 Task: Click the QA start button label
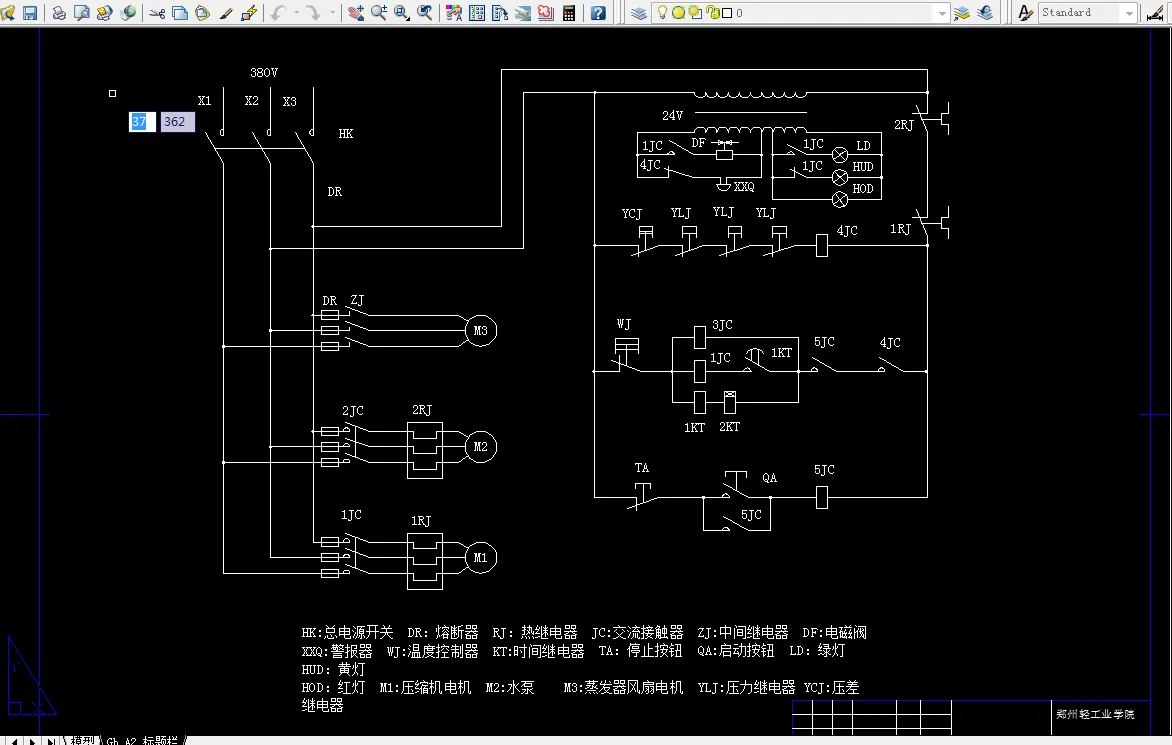[x=769, y=478]
